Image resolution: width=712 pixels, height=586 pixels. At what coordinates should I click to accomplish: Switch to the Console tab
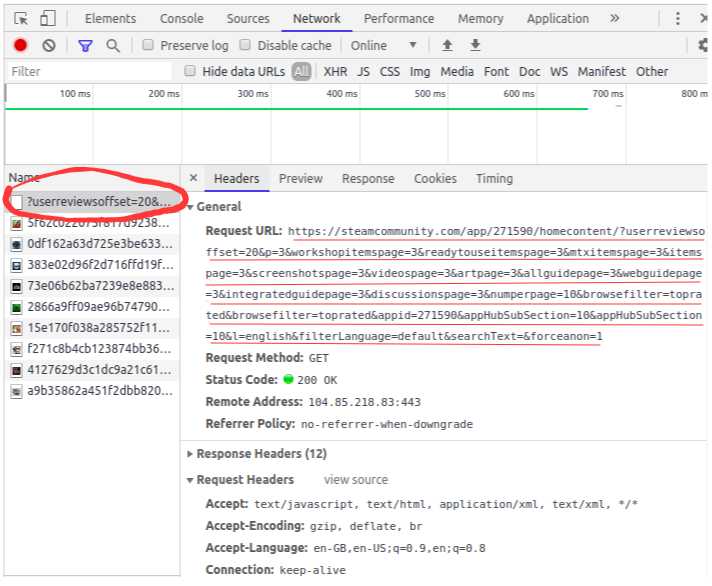182,19
